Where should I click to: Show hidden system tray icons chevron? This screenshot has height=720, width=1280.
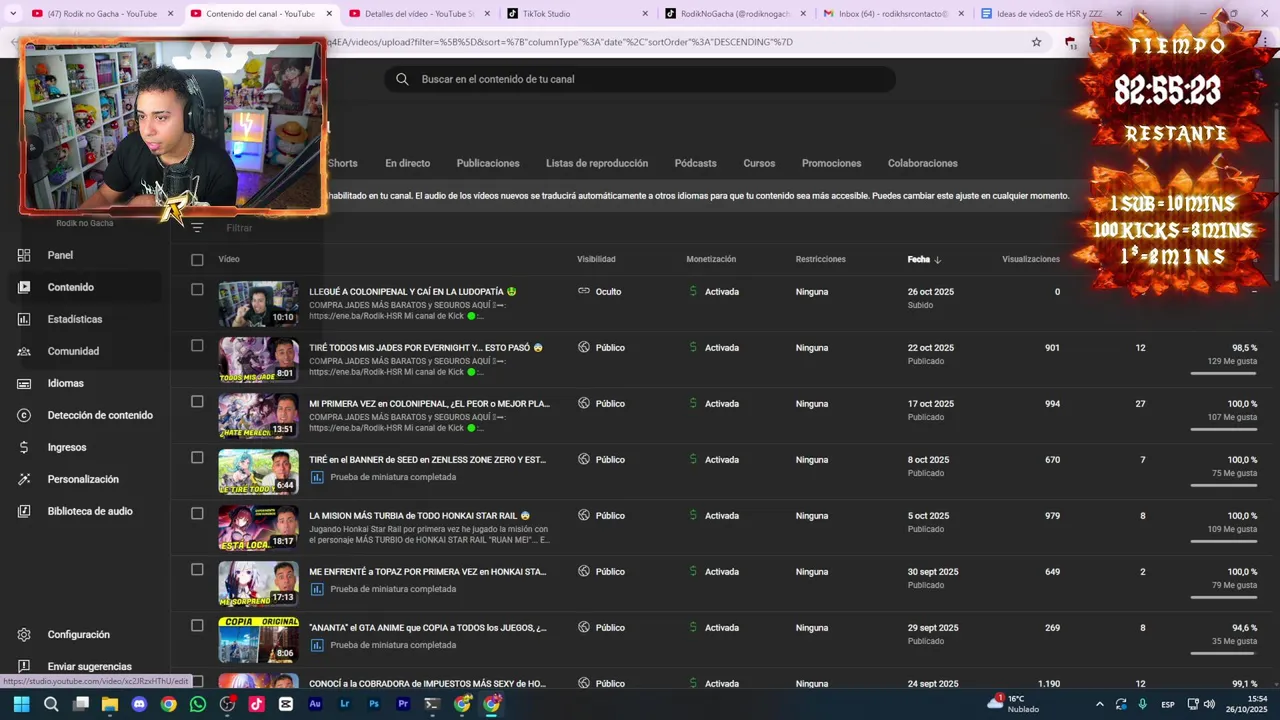(x=1099, y=704)
